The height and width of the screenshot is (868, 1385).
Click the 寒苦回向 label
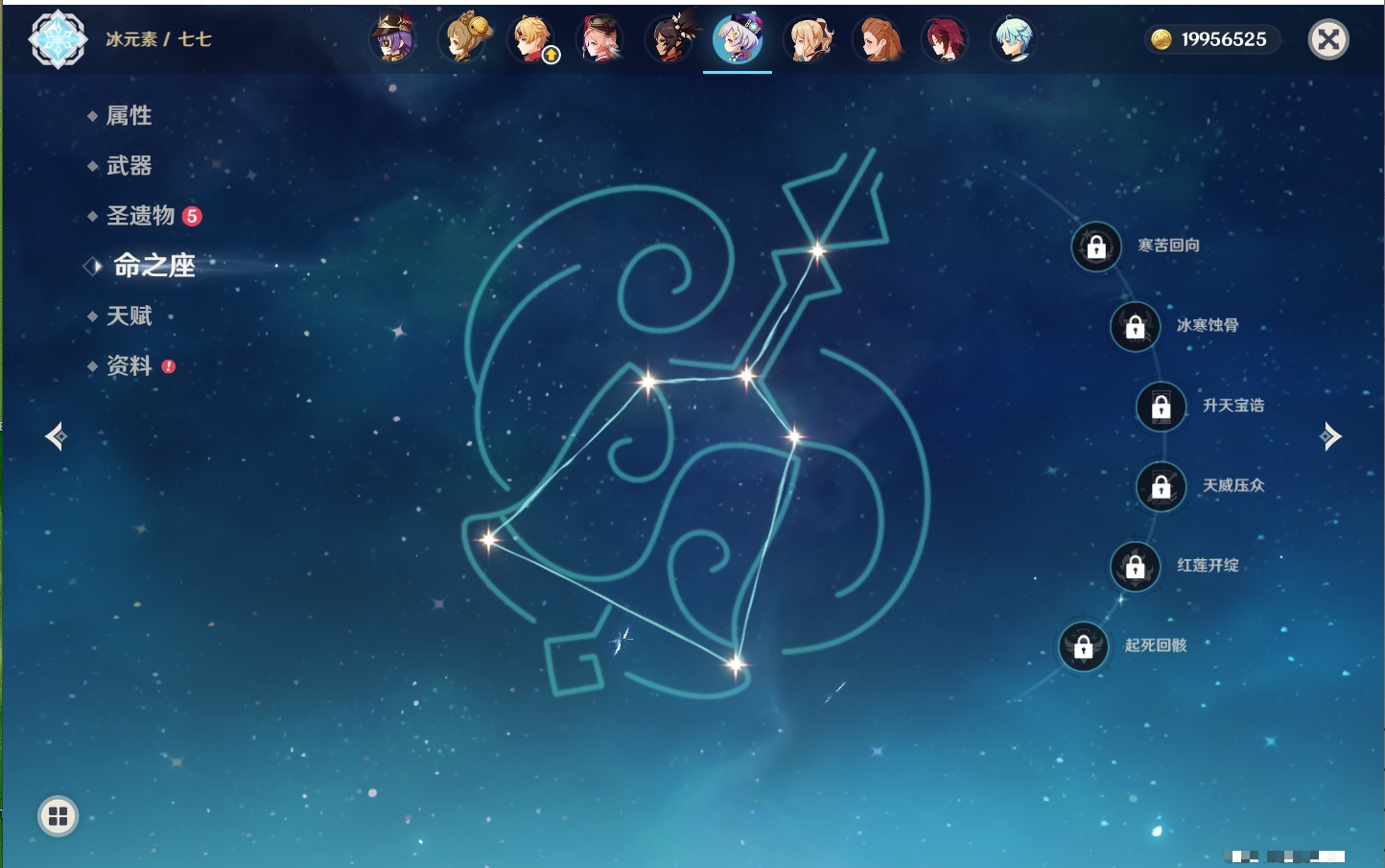(x=1168, y=246)
